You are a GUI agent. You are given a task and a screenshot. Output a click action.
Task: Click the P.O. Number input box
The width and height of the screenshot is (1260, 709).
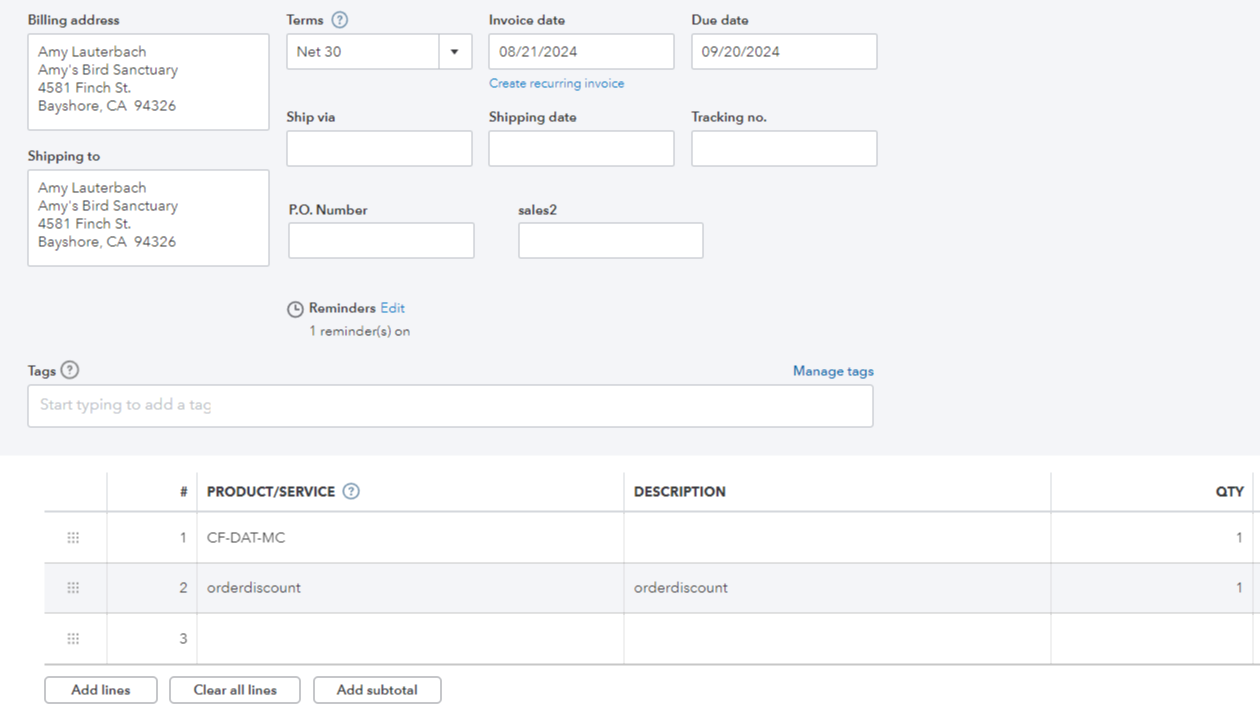pyautogui.click(x=381, y=241)
